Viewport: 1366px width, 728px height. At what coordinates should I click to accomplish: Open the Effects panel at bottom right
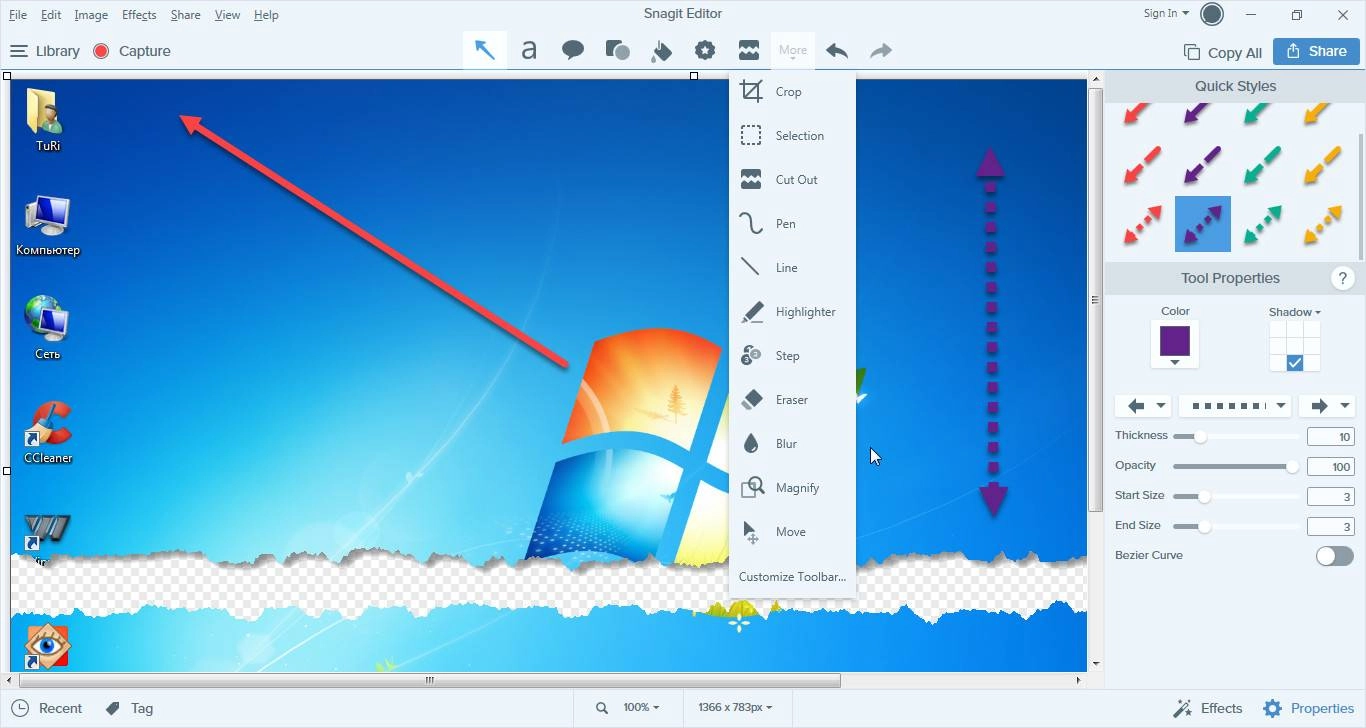click(1208, 708)
